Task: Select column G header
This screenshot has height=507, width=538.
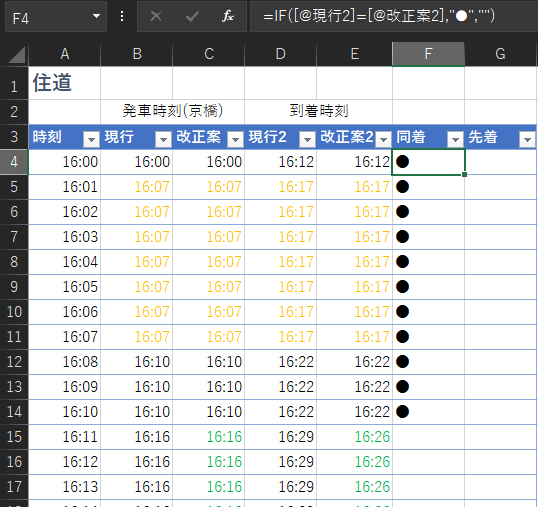Action: [x=500, y=54]
